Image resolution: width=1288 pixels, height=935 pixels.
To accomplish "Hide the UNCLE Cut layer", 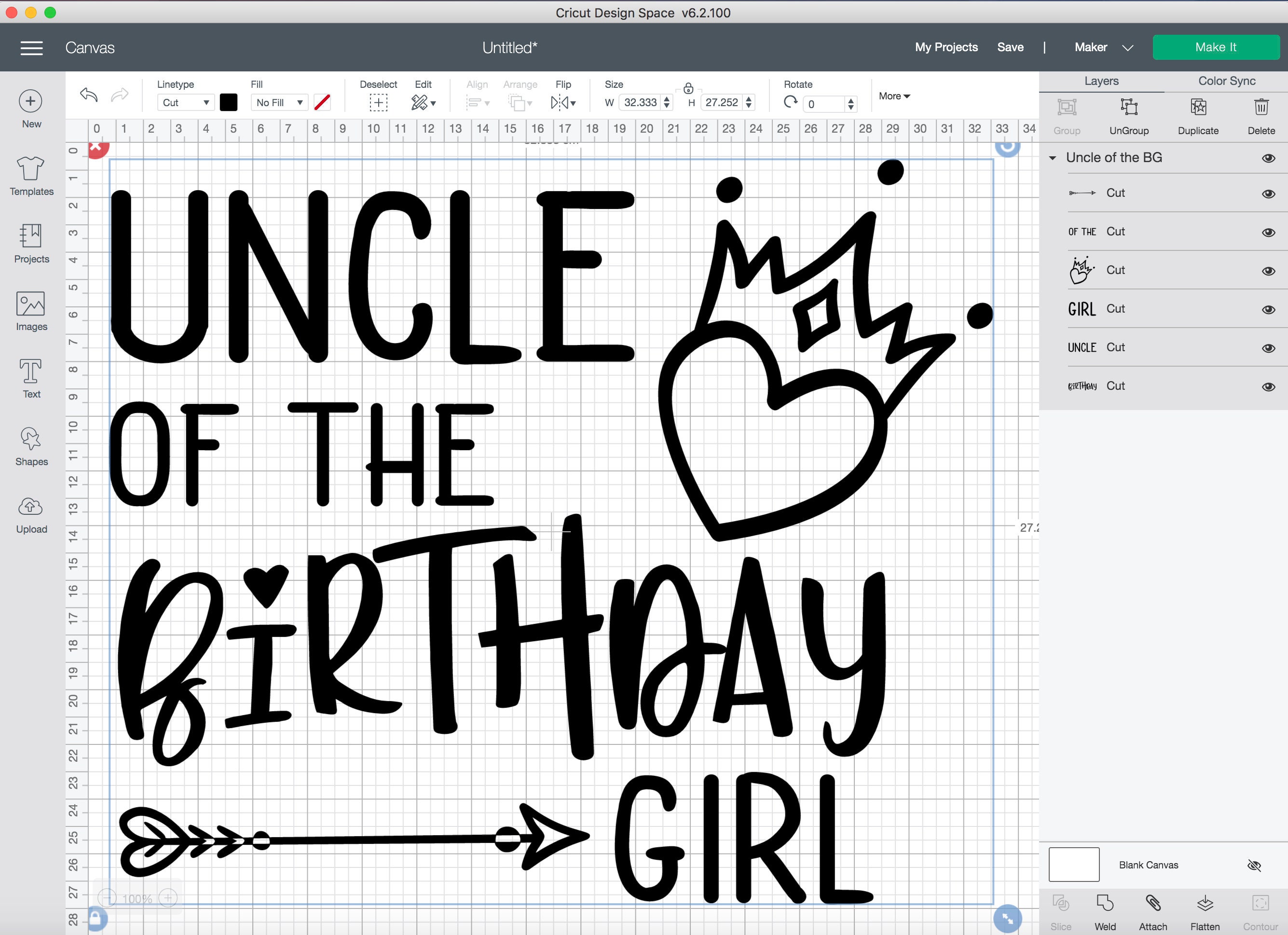I will click(x=1268, y=347).
